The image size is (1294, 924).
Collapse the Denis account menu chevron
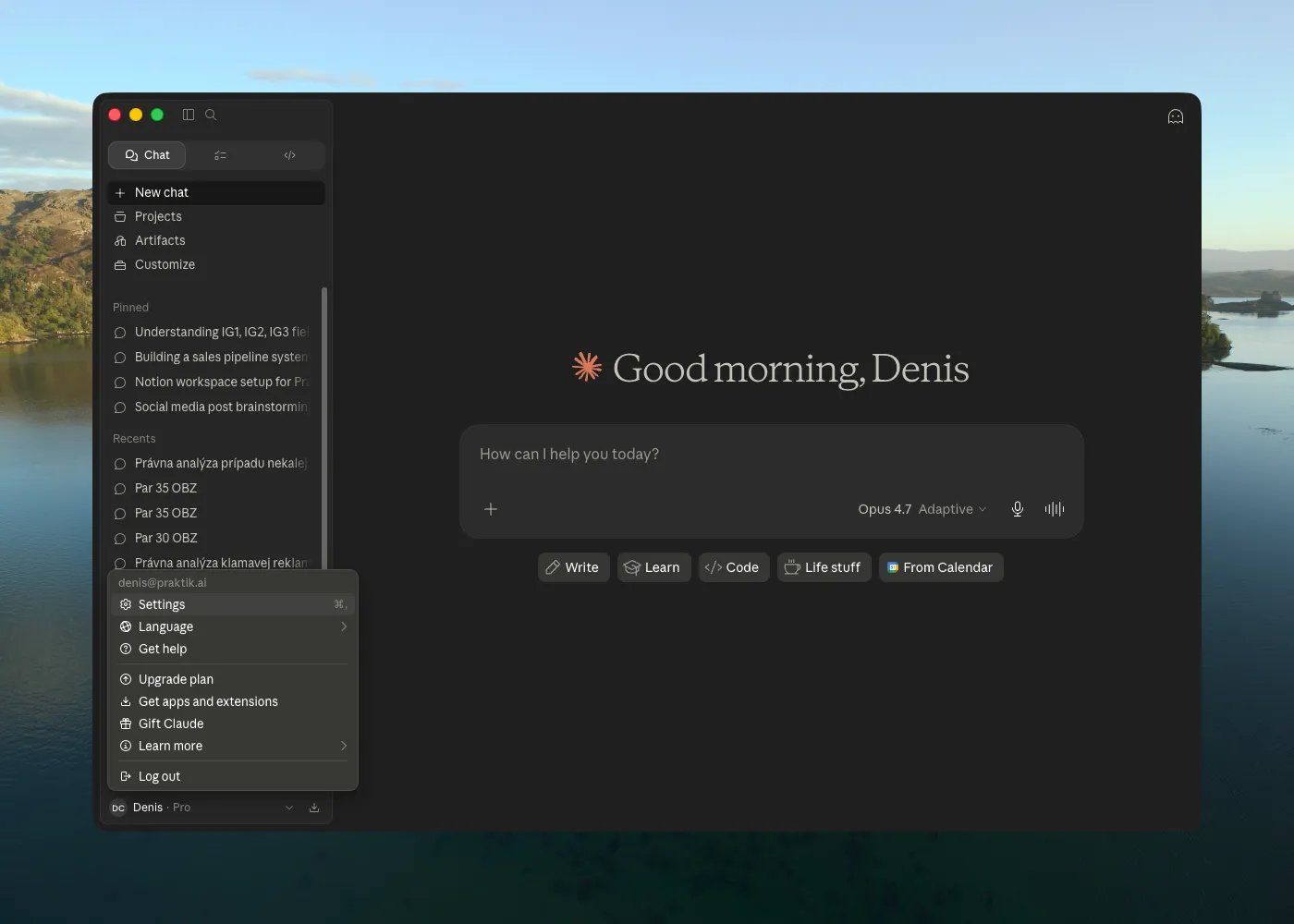(289, 808)
